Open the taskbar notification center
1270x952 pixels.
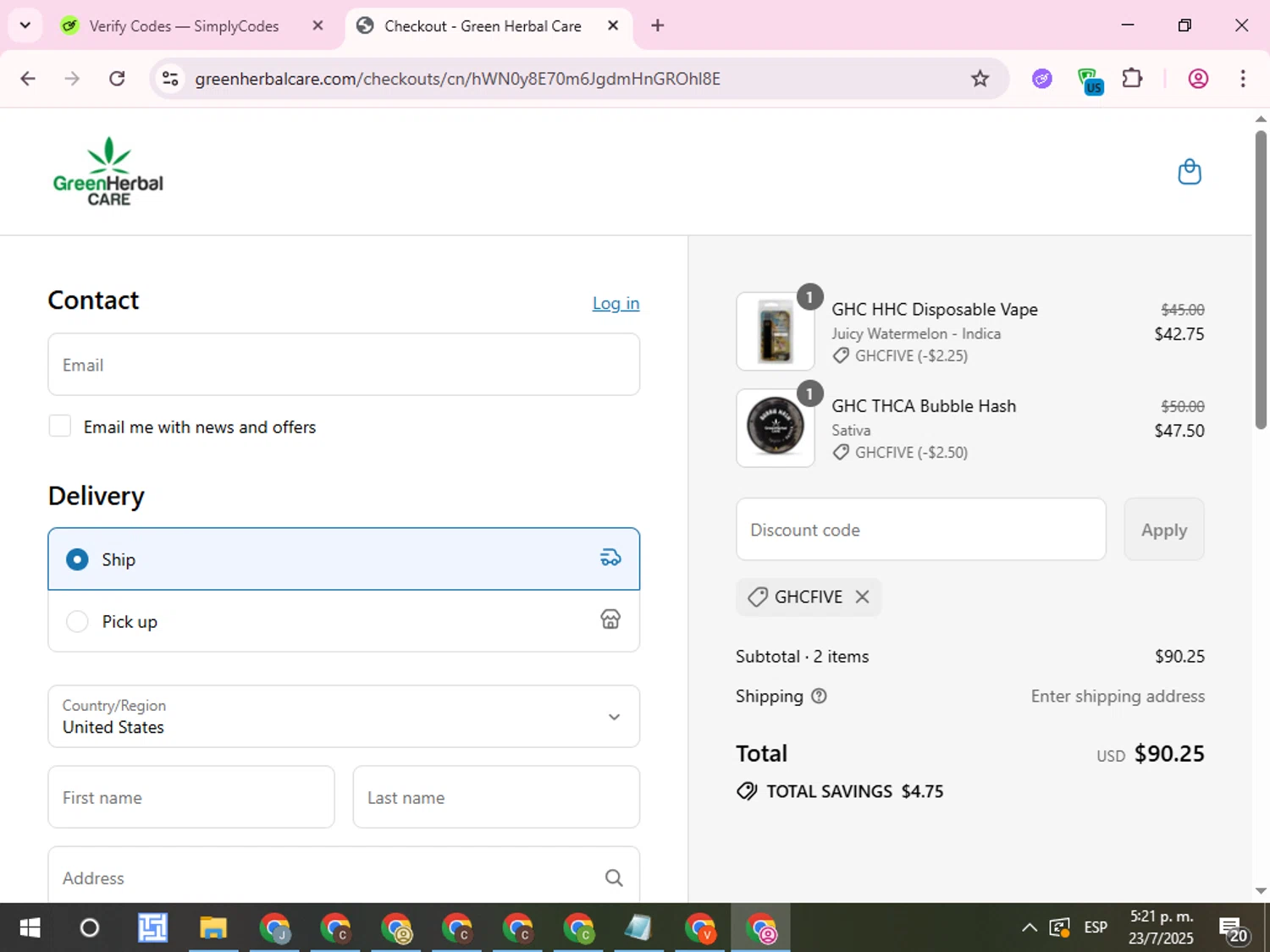click(x=1234, y=930)
